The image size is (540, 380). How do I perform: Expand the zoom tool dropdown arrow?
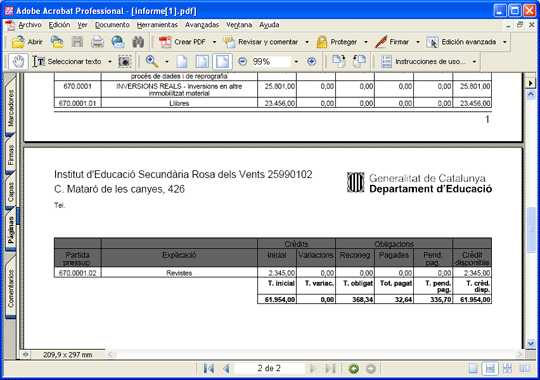point(167,62)
